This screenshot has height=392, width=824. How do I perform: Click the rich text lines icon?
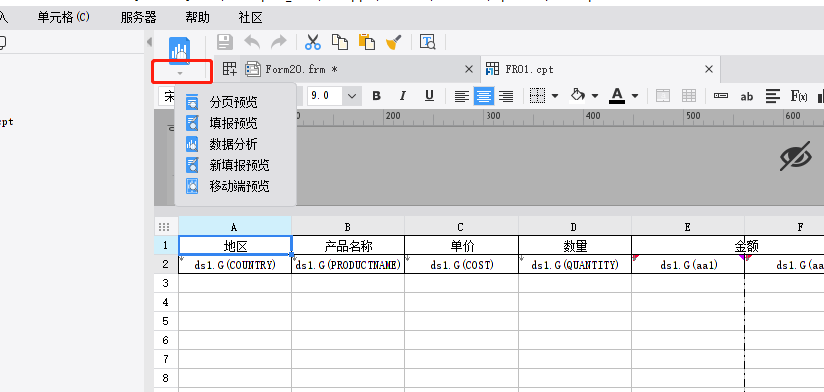[772, 96]
